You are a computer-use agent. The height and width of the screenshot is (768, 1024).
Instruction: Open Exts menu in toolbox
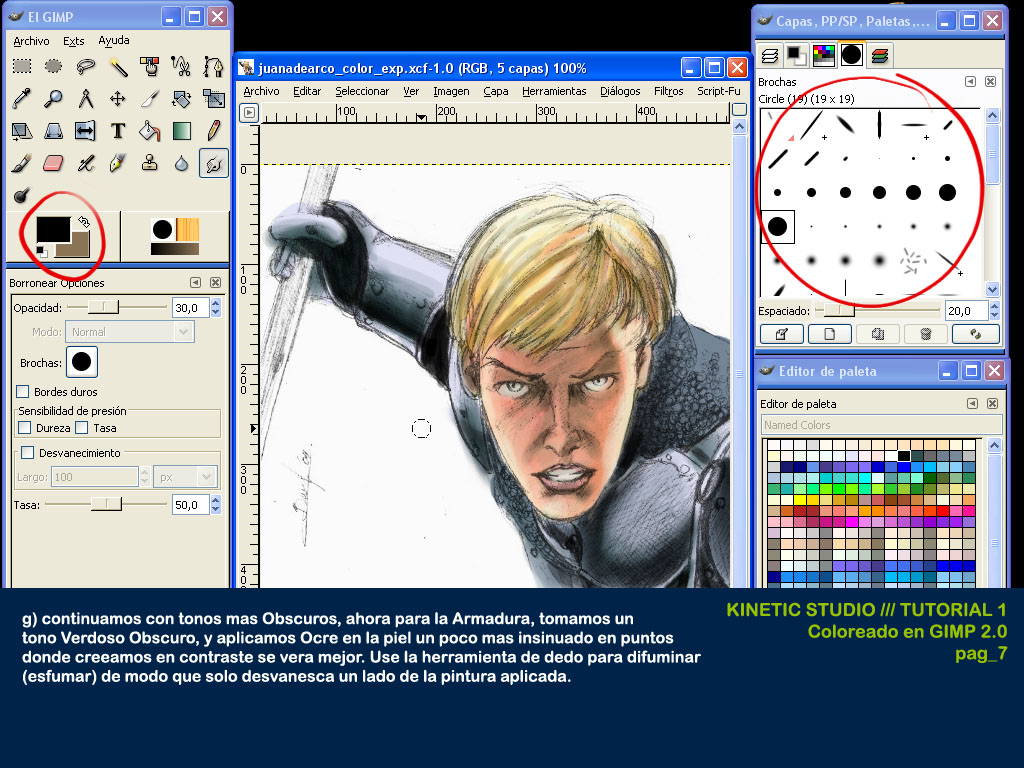tap(74, 40)
